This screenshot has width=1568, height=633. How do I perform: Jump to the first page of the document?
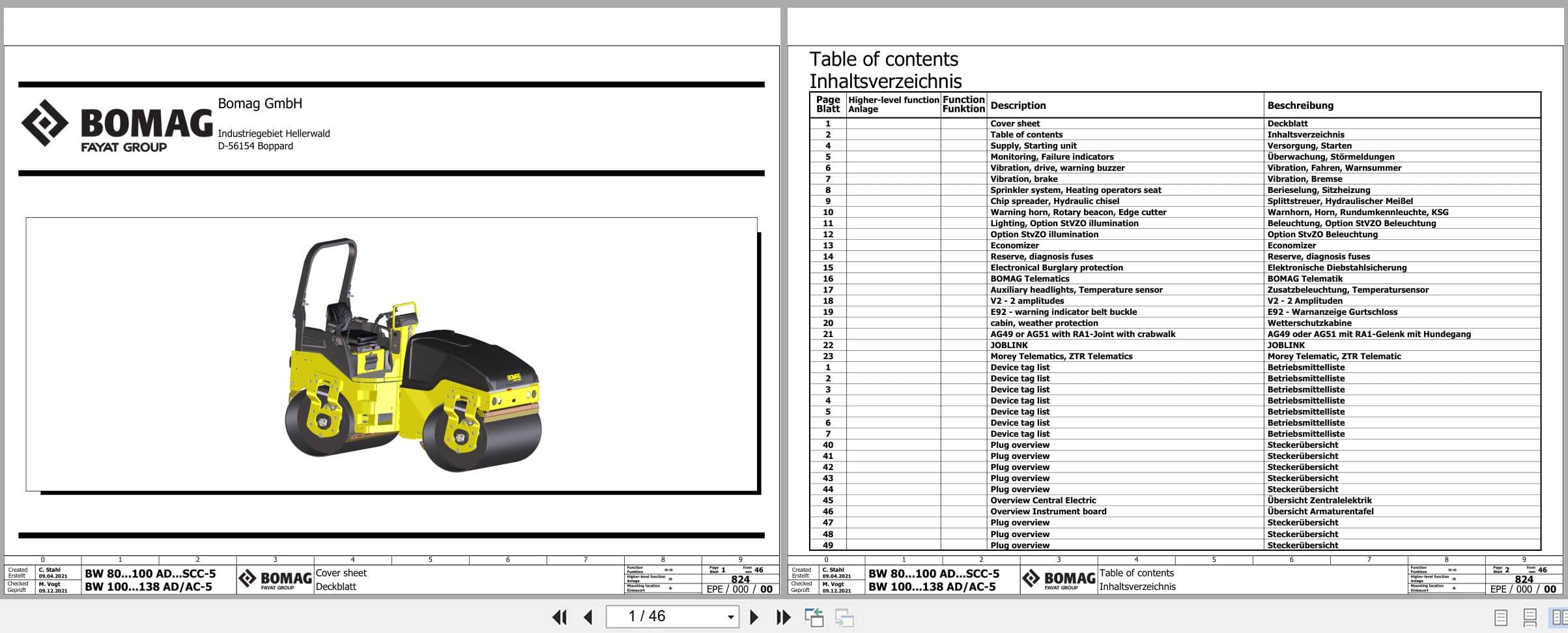coord(559,616)
